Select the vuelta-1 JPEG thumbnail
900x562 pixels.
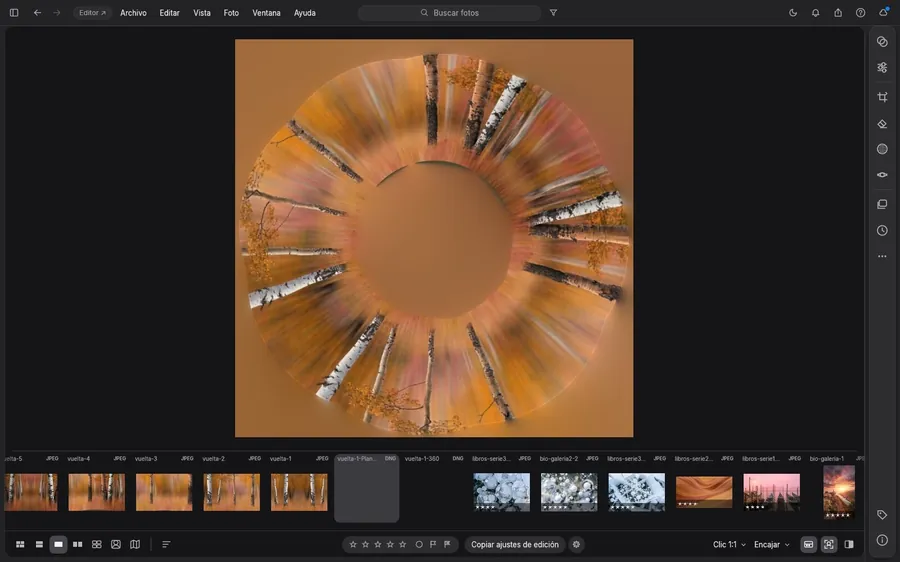tap(299, 492)
